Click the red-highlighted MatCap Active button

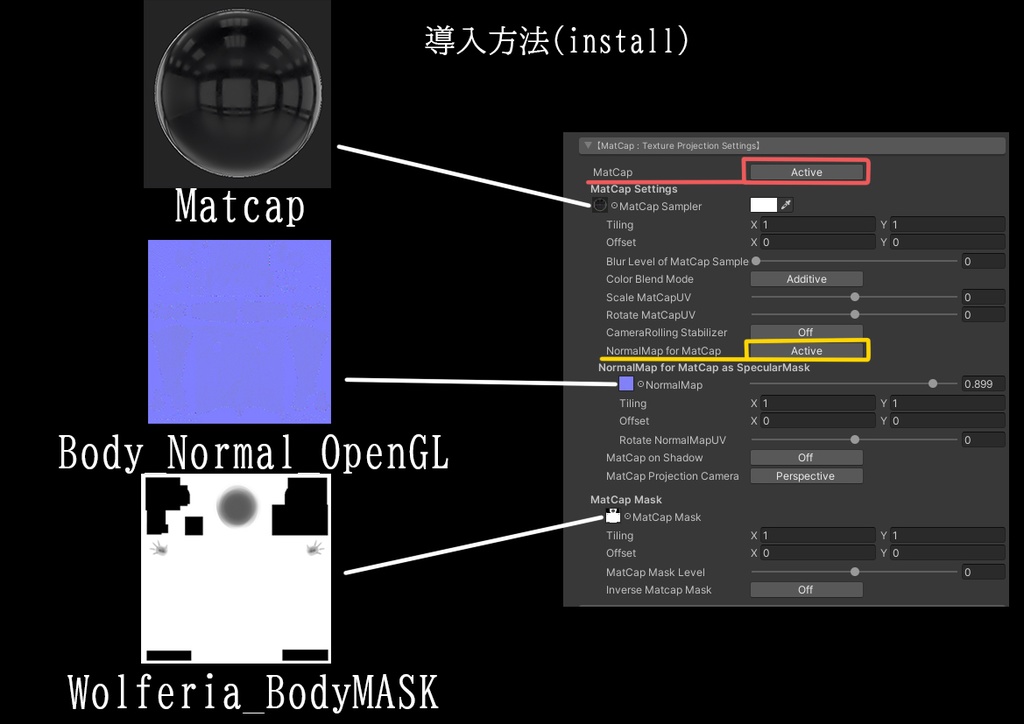pyautogui.click(x=806, y=171)
